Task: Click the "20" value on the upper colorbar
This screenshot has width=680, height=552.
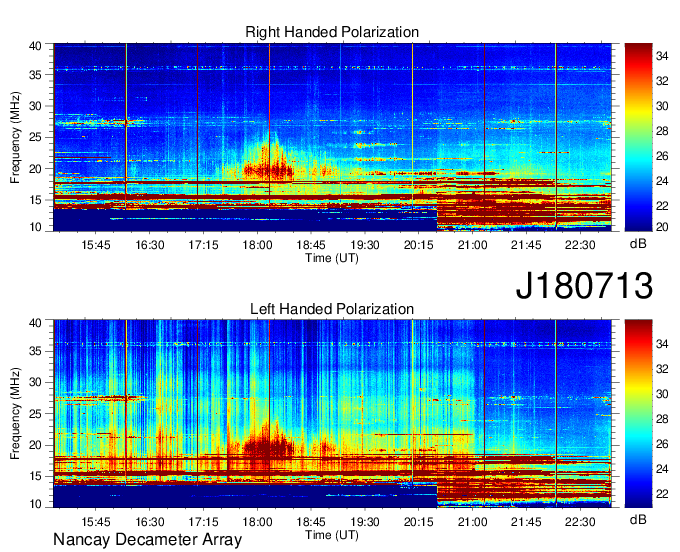Action: click(x=662, y=227)
